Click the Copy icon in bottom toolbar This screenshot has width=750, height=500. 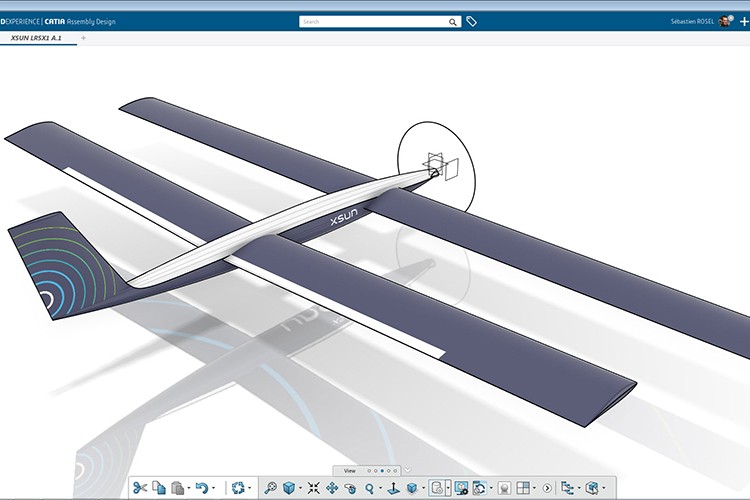click(x=158, y=488)
